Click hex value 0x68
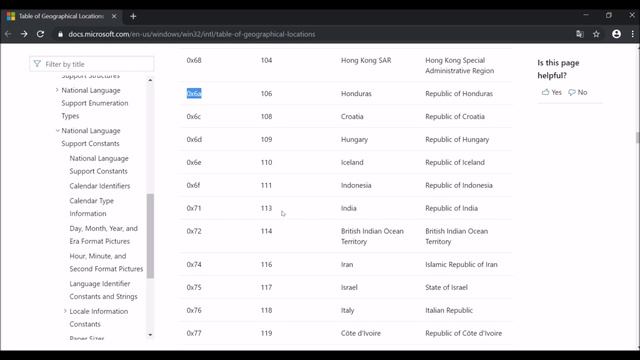 pos(194,60)
